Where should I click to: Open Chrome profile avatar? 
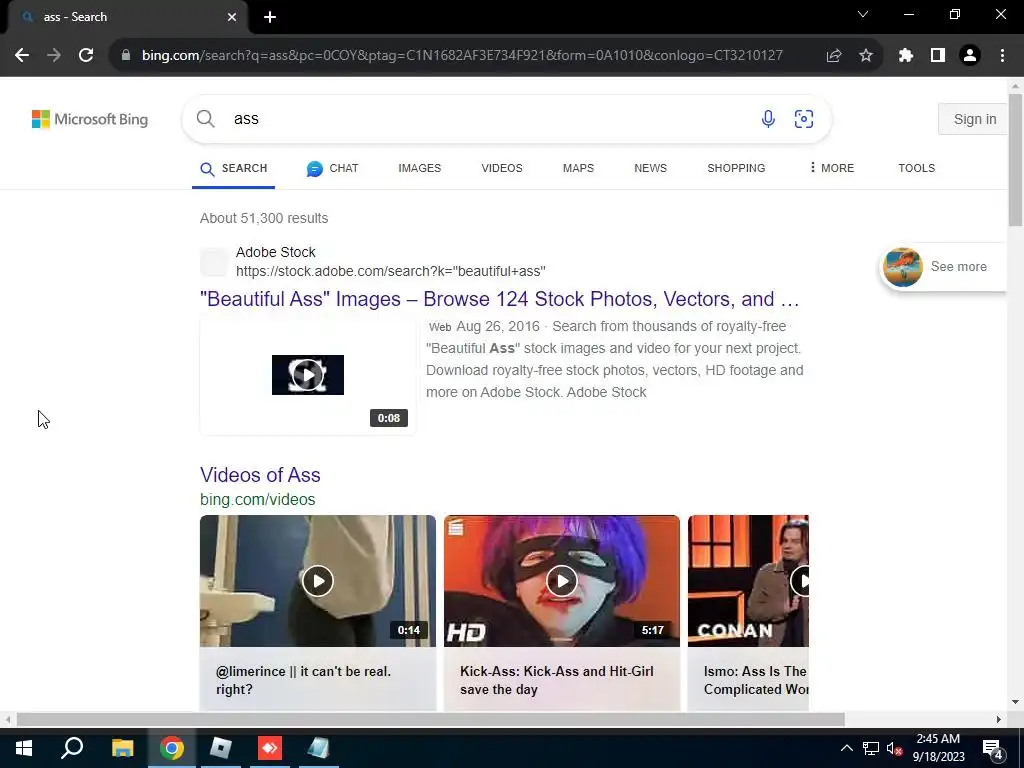point(970,56)
